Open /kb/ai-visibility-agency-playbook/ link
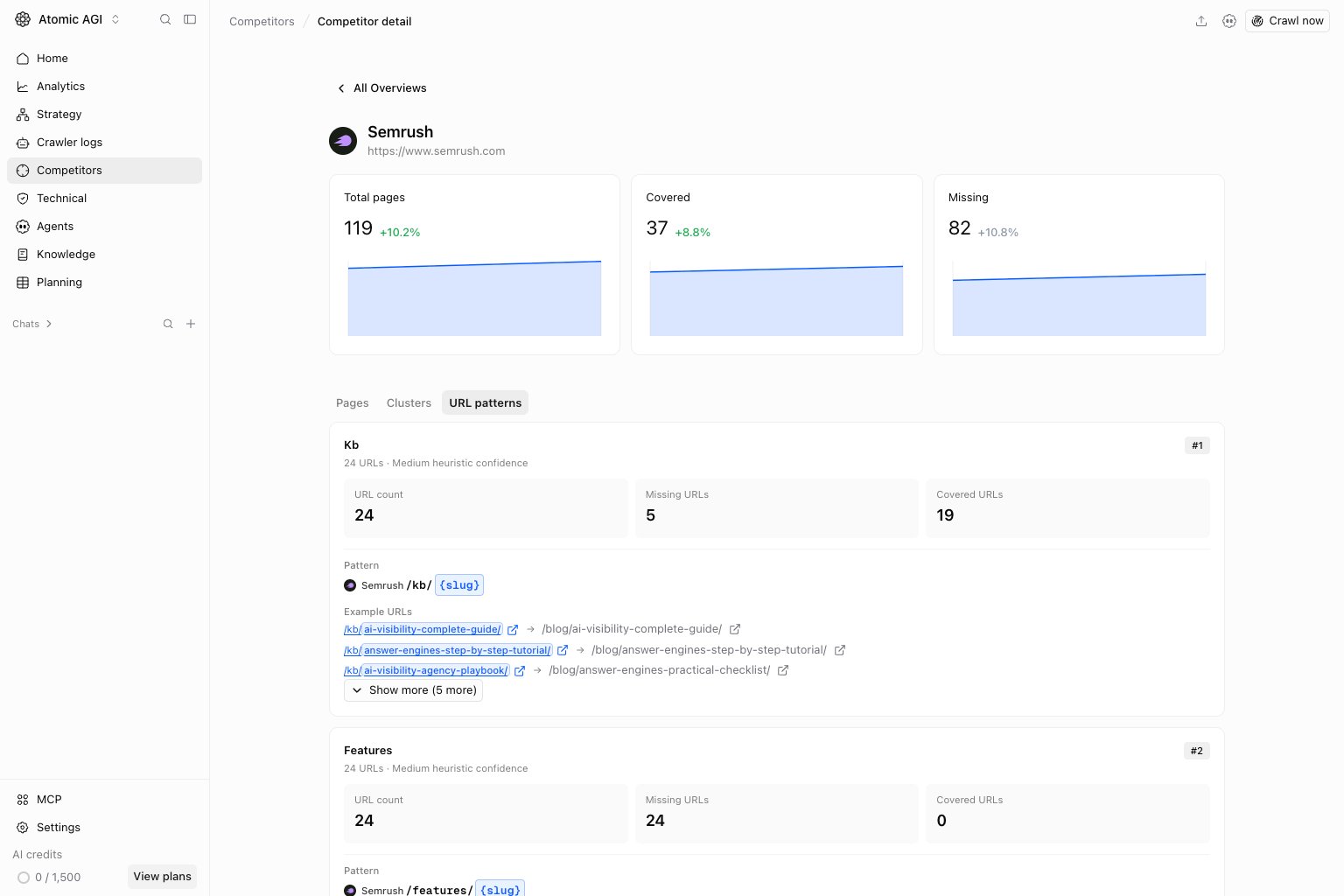Image resolution: width=1344 pixels, height=896 pixels. coord(426,670)
